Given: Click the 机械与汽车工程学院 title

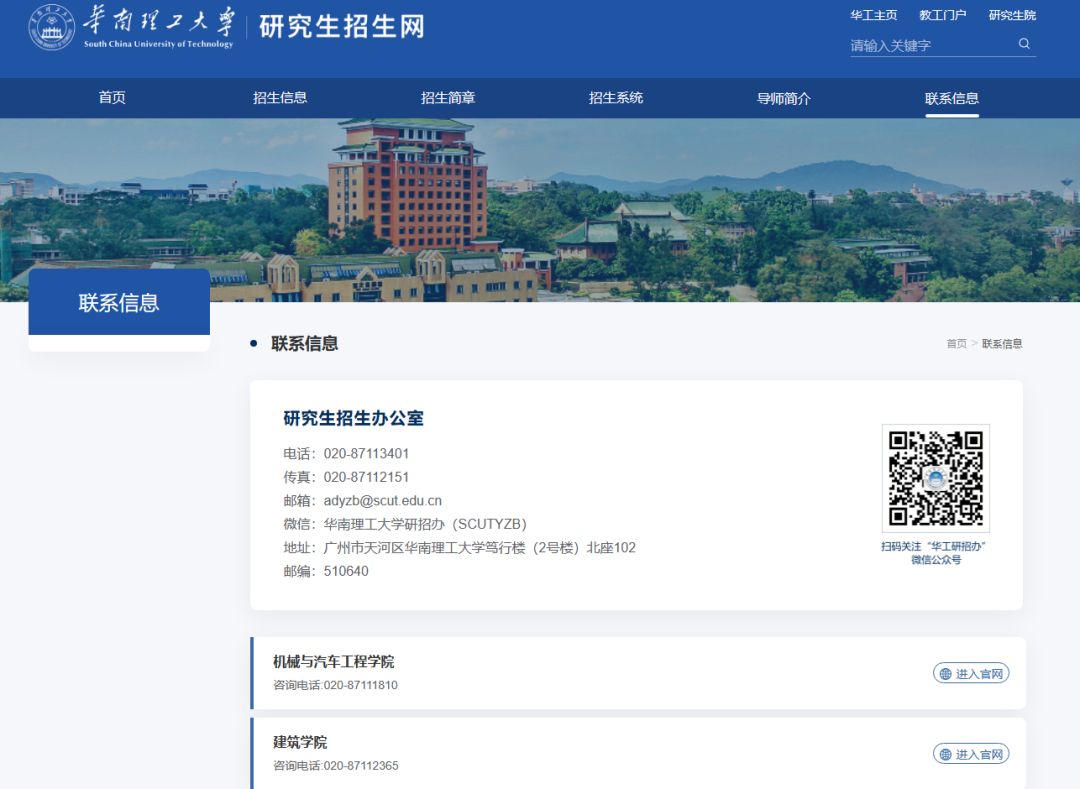Looking at the screenshot, I should click(x=333, y=662).
